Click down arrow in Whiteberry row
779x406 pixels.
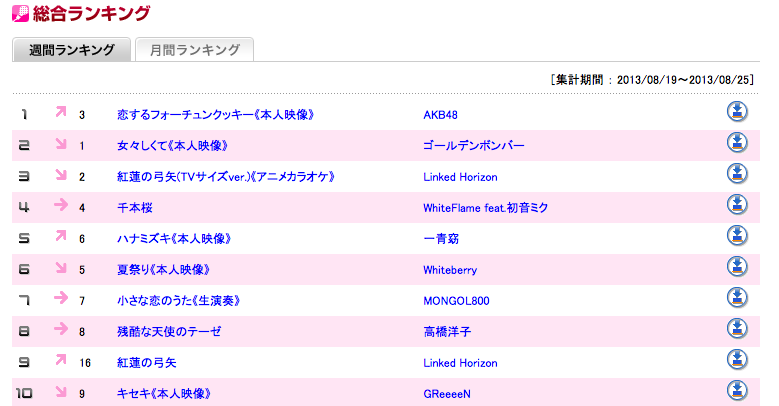(61, 267)
